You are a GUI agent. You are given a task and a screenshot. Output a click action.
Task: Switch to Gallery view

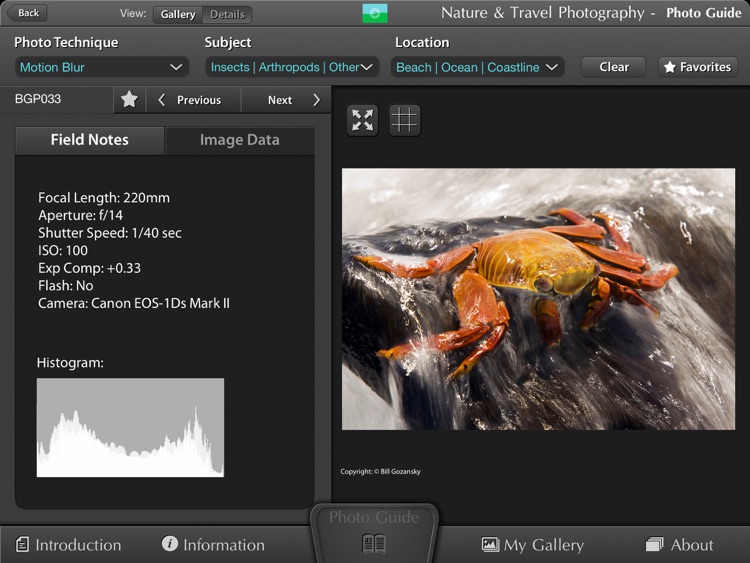(178, 14)
